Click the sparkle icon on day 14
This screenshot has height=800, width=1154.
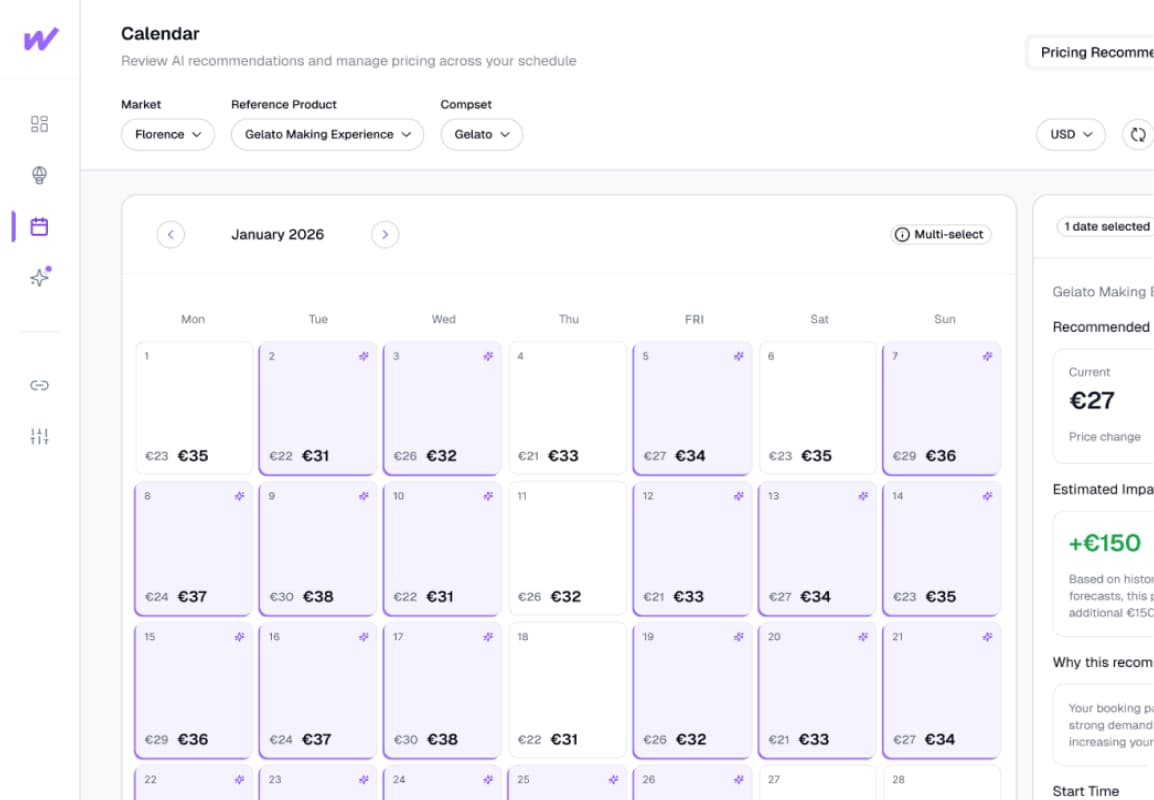tap(987, 496)
